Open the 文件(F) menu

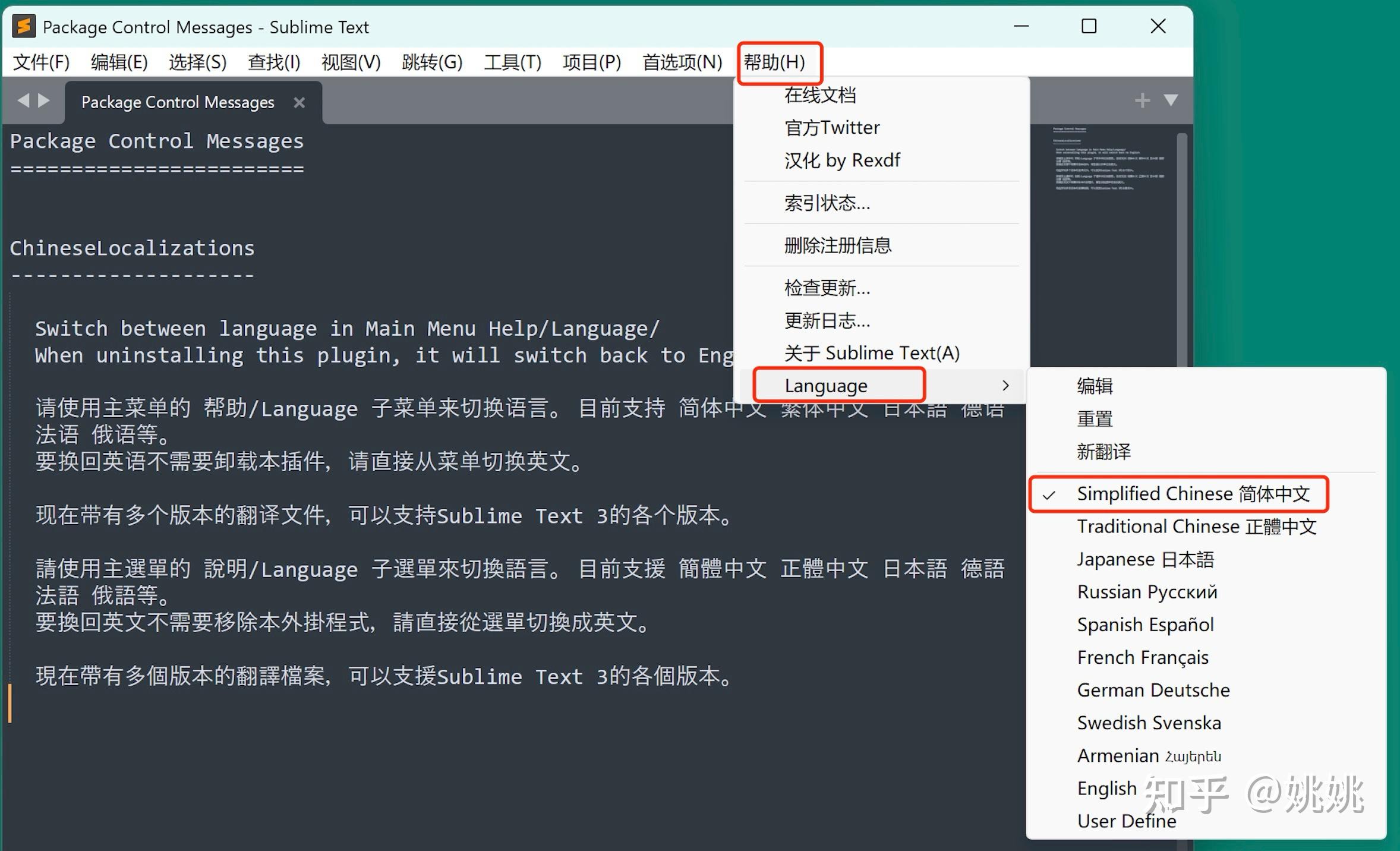(x=40, y=62)
